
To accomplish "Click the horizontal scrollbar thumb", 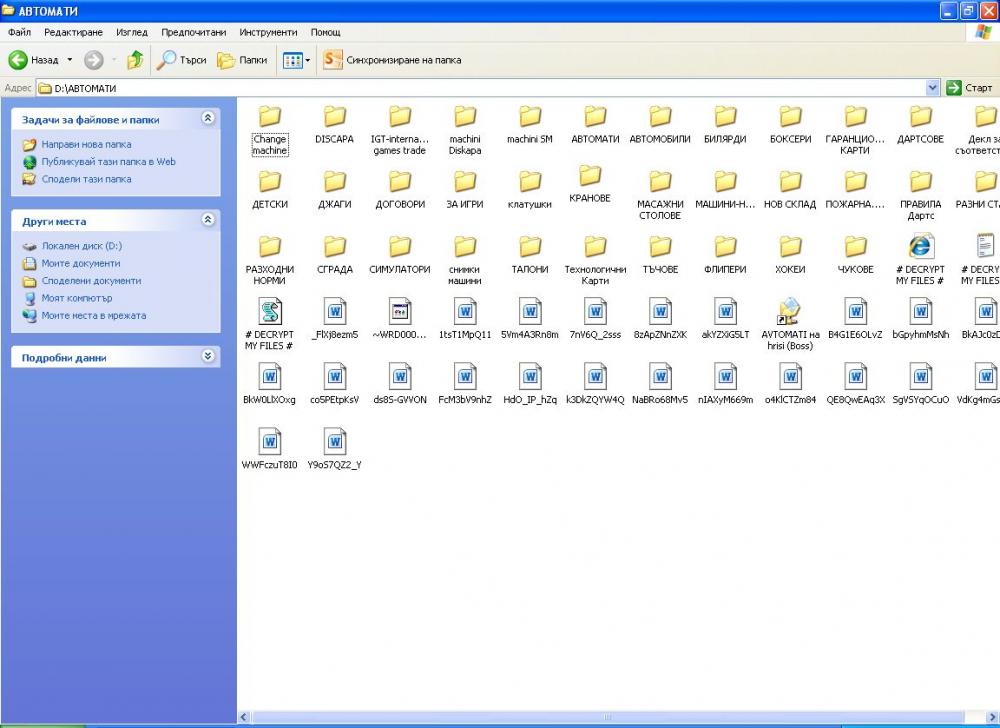I will click(607, 717).
